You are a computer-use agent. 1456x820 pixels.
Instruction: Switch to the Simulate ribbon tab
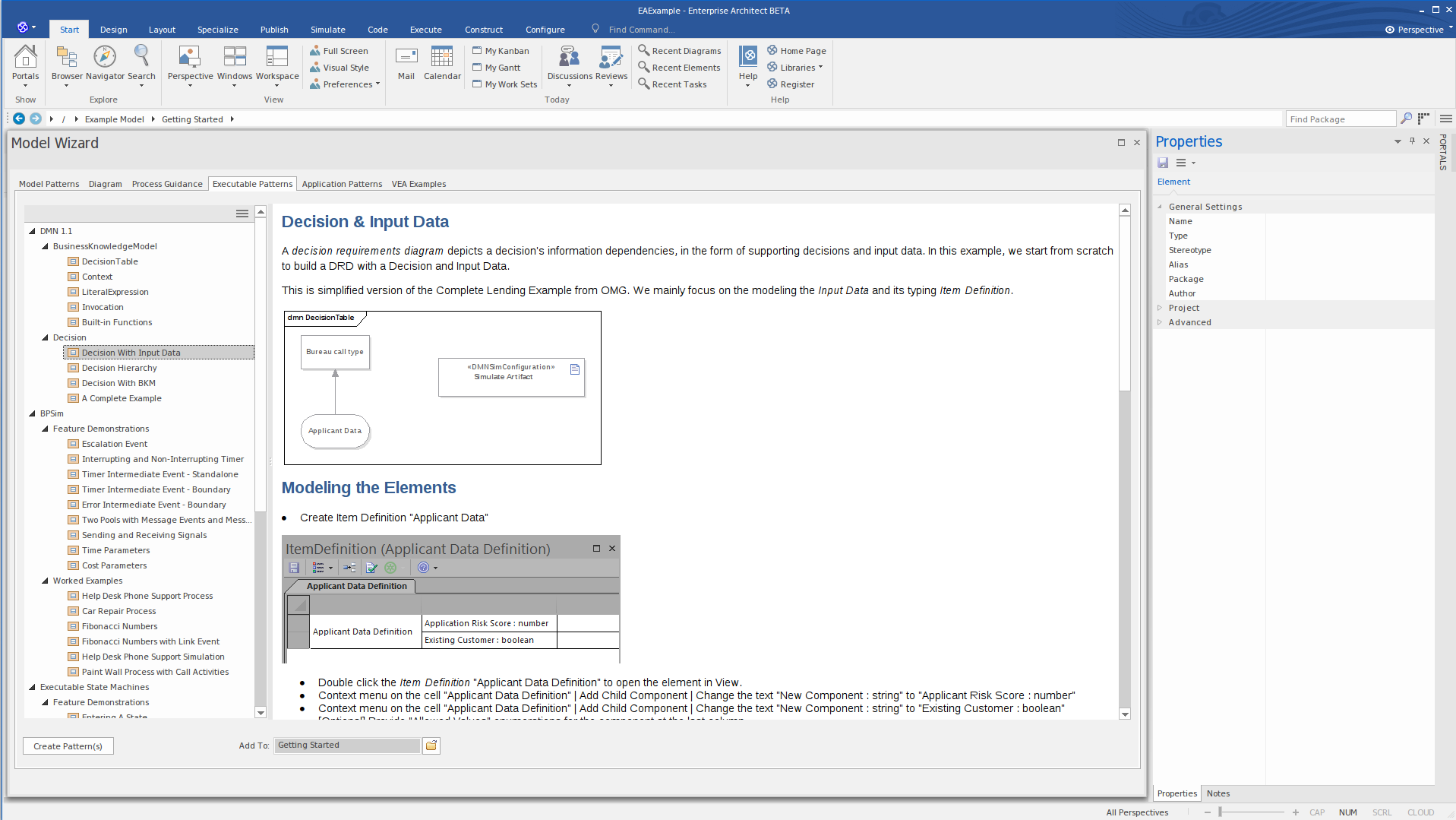[327, 29]
